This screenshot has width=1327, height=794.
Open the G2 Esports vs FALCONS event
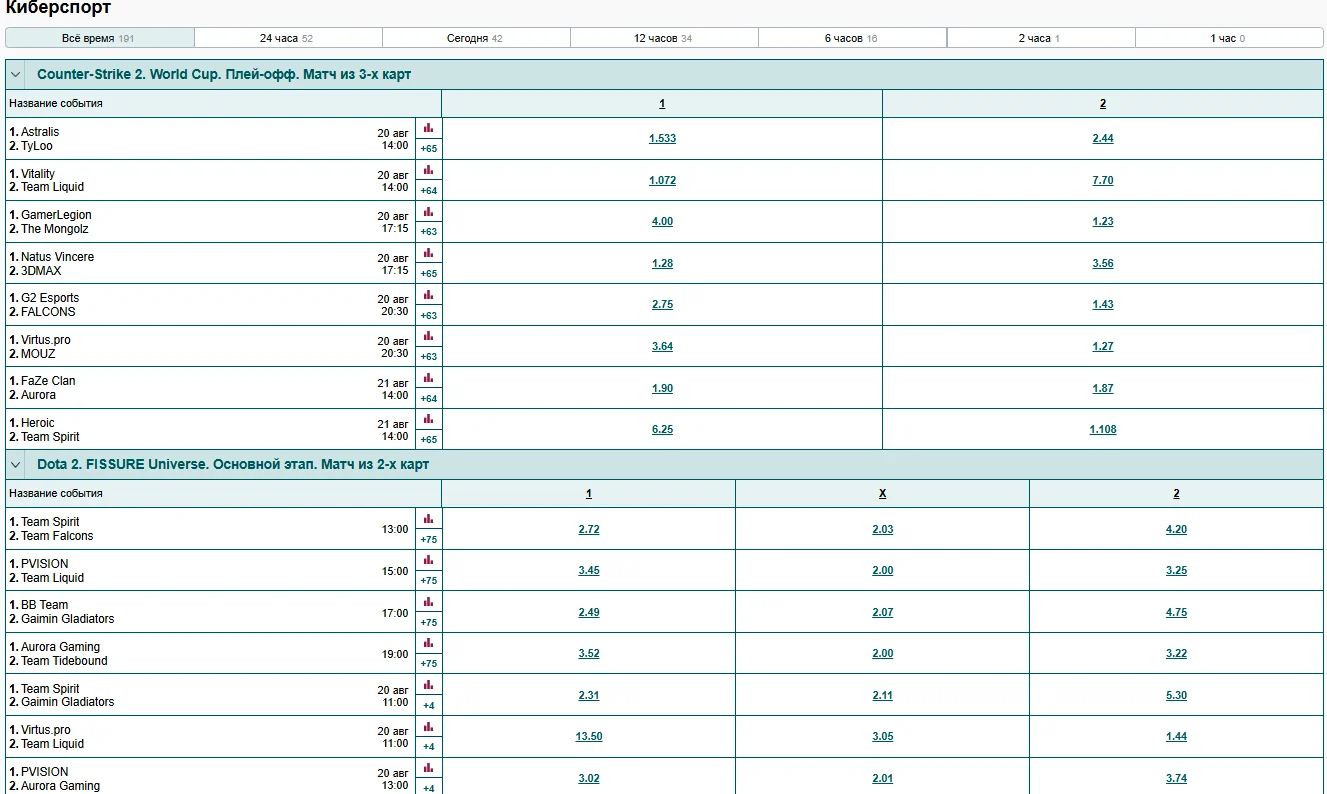pyautogui.click(x=50, y=305)
